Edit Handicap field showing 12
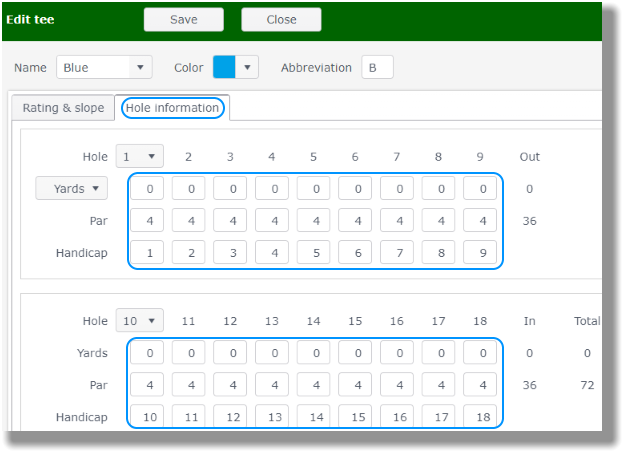624x453 pixels. coord(230,416)
